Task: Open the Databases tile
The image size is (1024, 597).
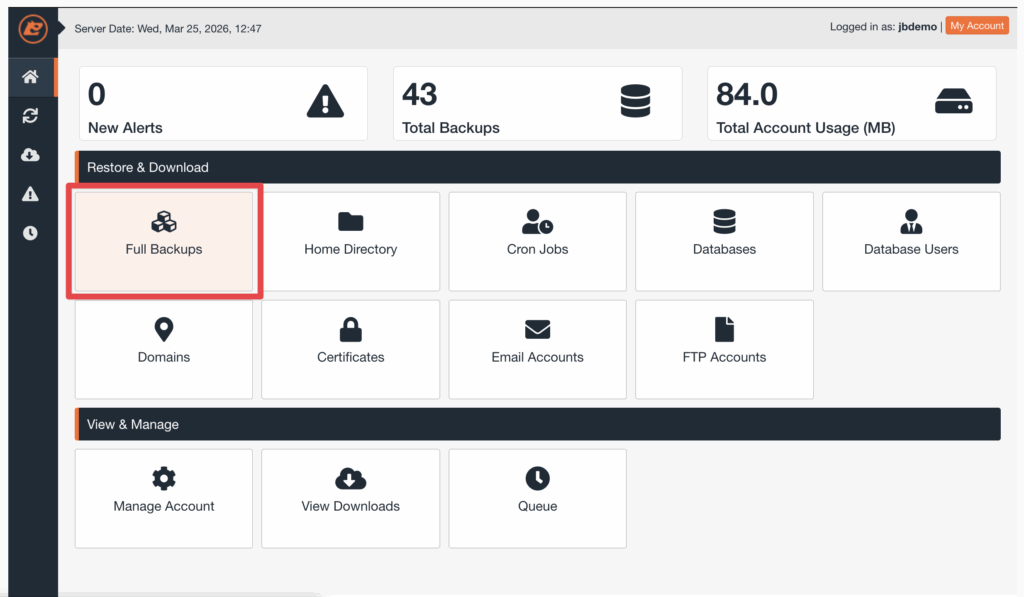Action: point(724,241)
